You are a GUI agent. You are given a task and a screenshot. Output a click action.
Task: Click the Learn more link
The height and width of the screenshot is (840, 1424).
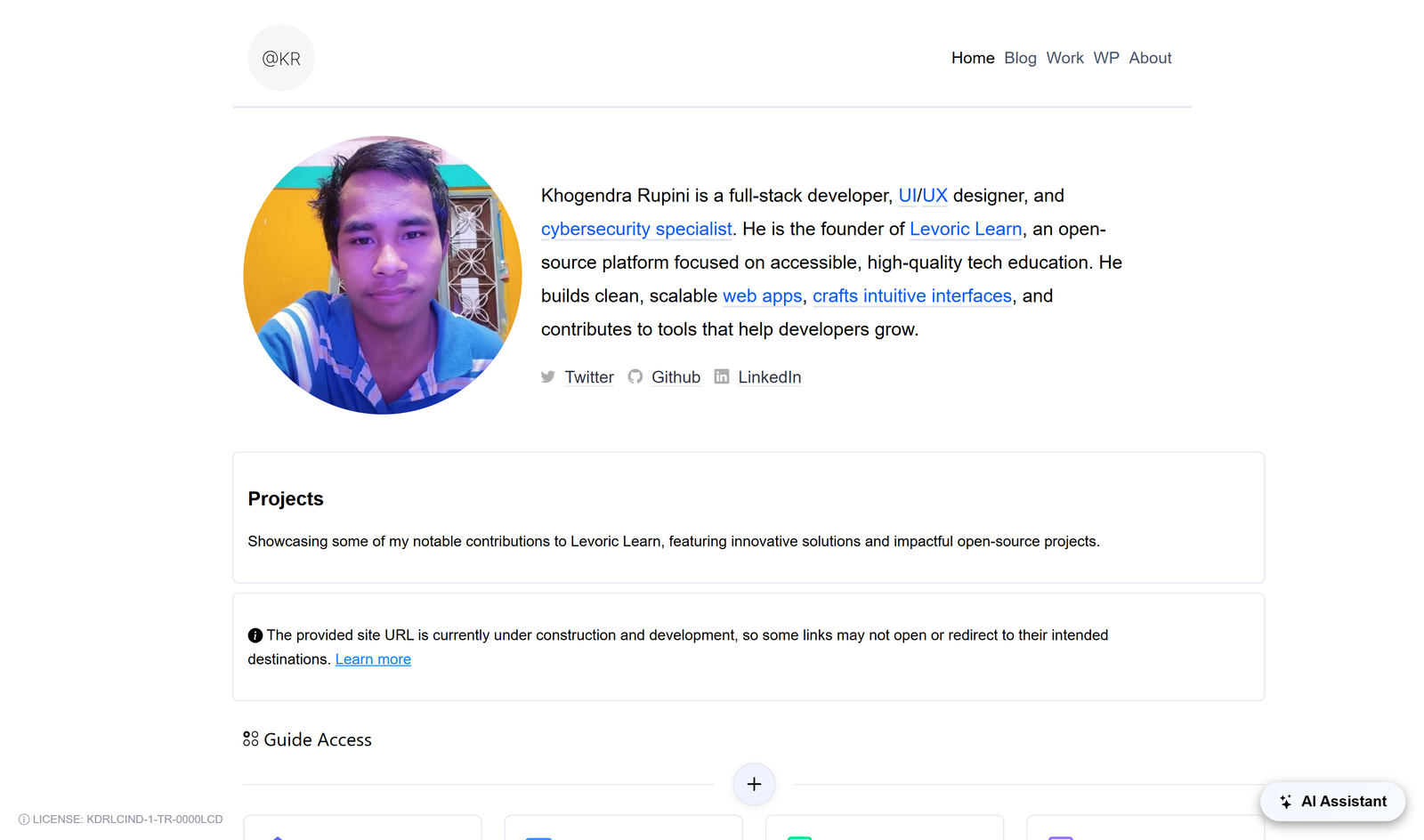tap(373, 658)
